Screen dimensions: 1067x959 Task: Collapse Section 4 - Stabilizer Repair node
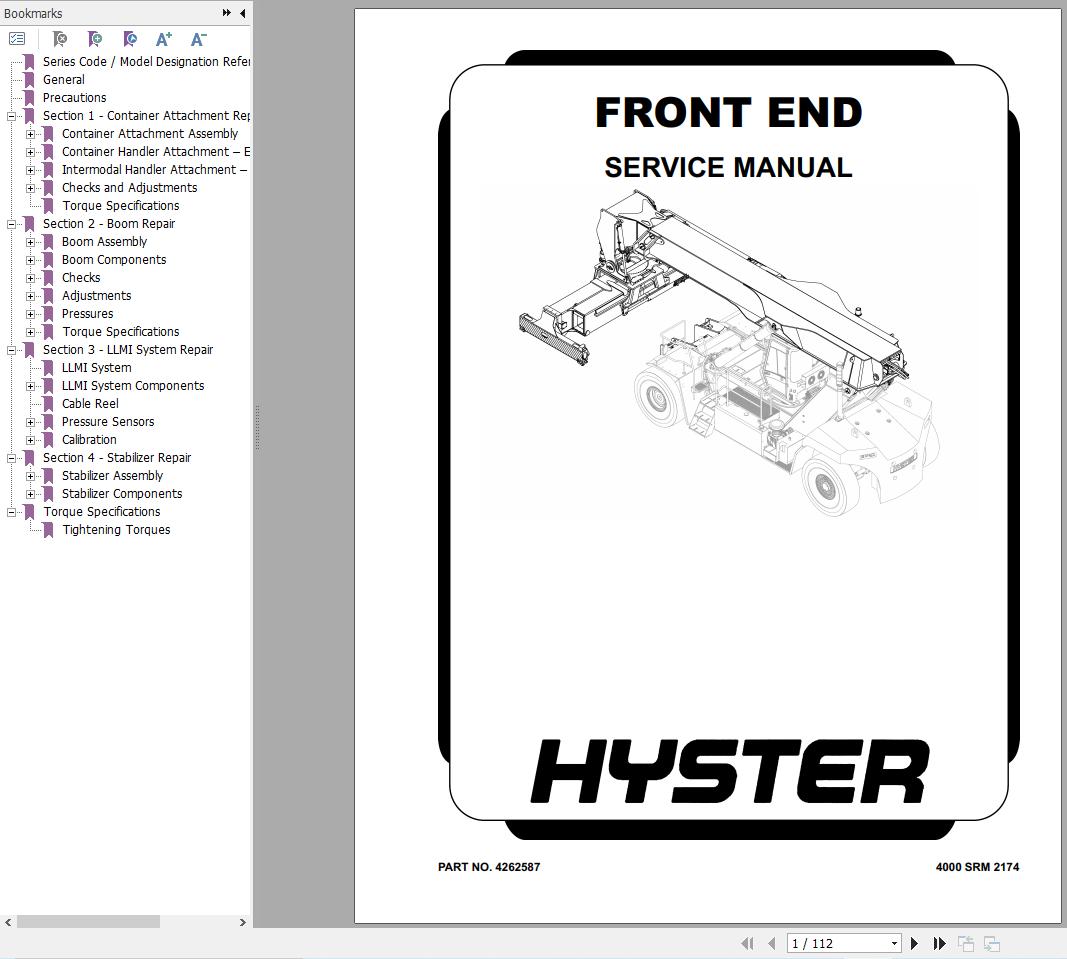click(x=11, y=459)
